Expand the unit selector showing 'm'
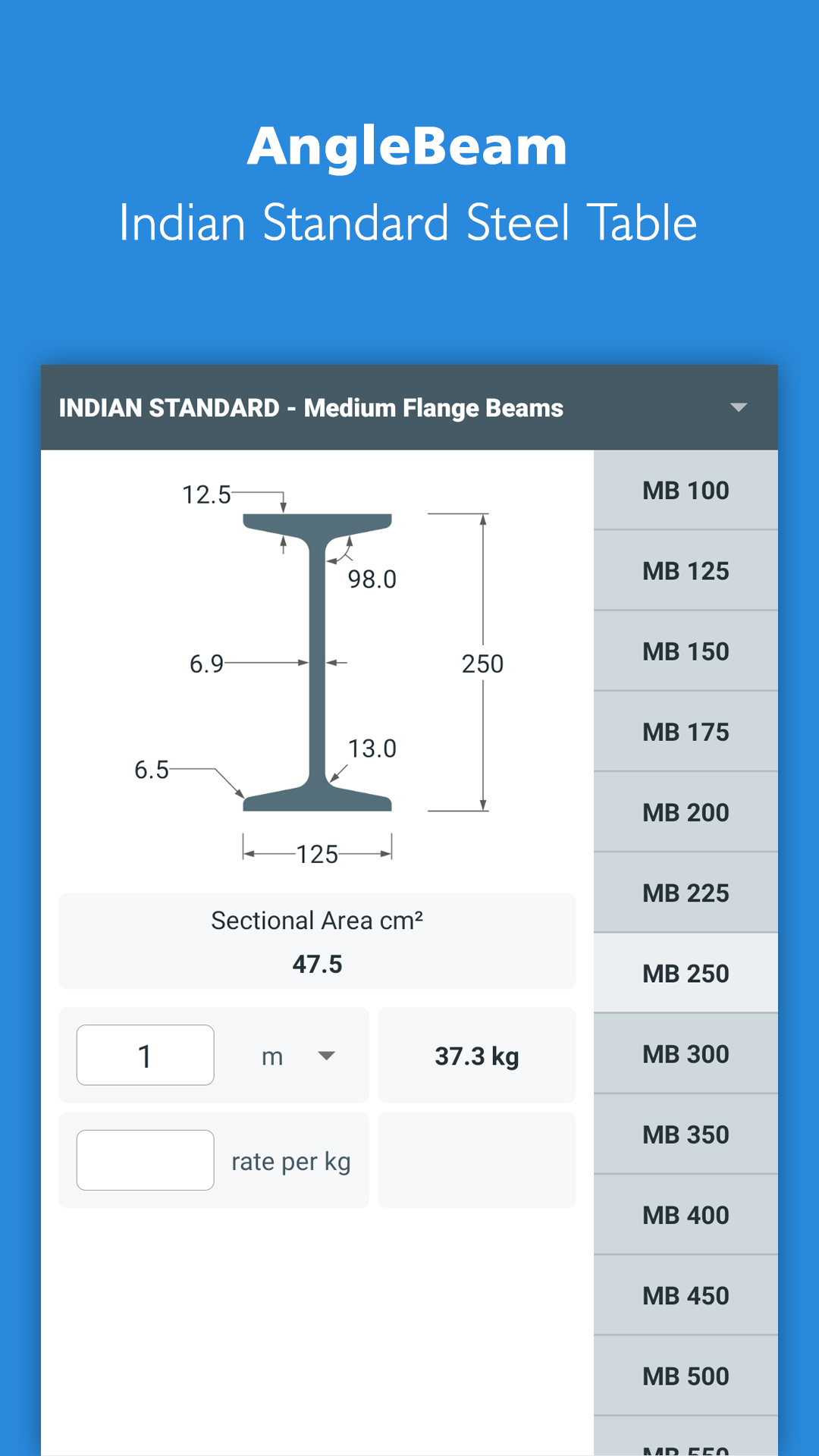 [326, 1055]
